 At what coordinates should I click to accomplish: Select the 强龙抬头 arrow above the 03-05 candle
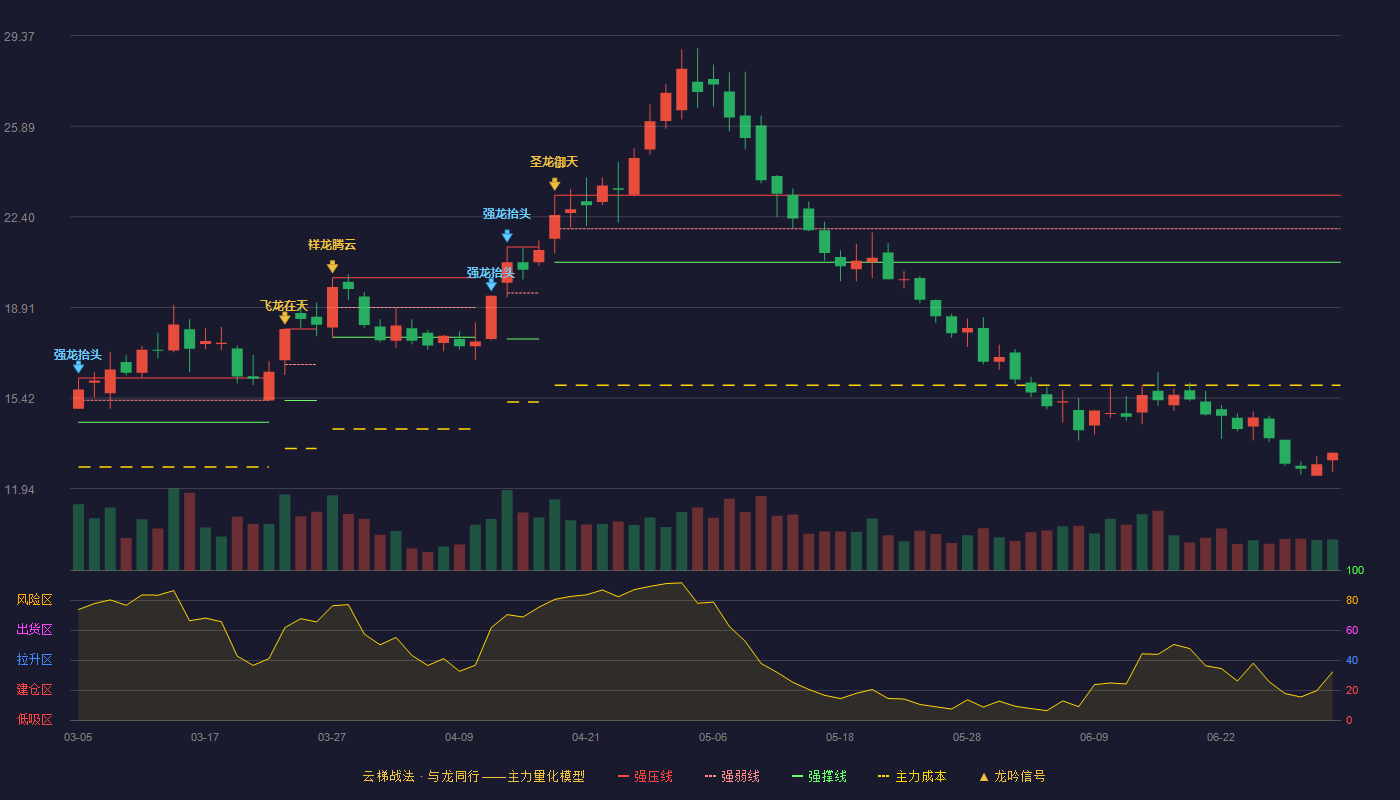(x=78, y=367)
